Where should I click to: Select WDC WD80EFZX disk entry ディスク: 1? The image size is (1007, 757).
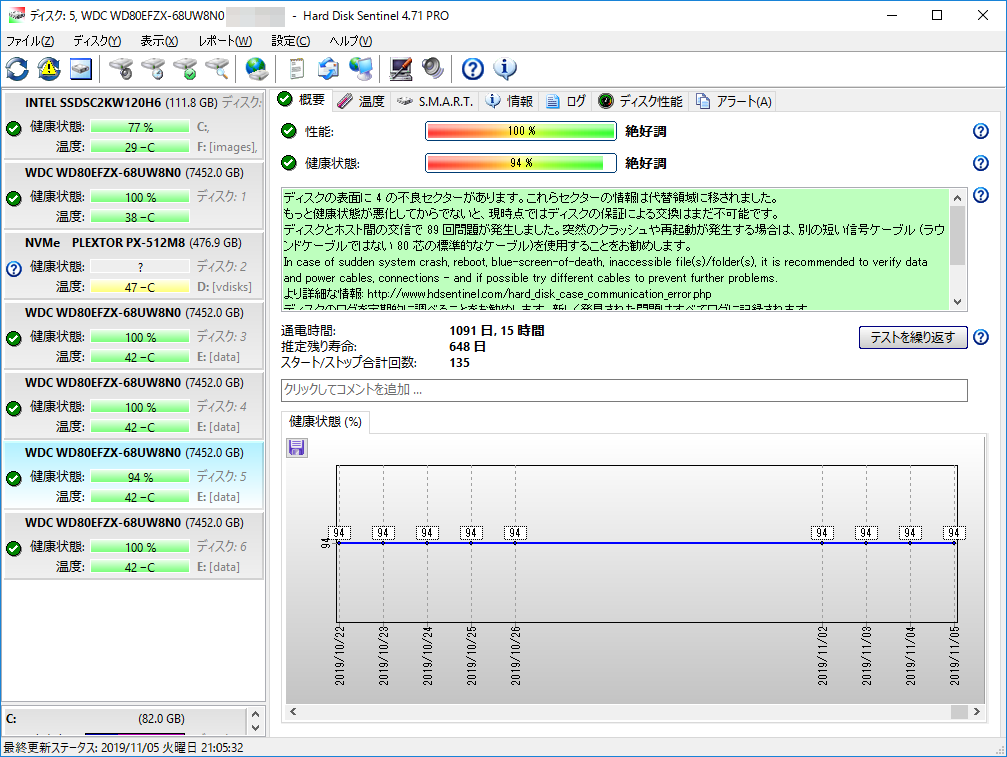click(x=134, y=196)
